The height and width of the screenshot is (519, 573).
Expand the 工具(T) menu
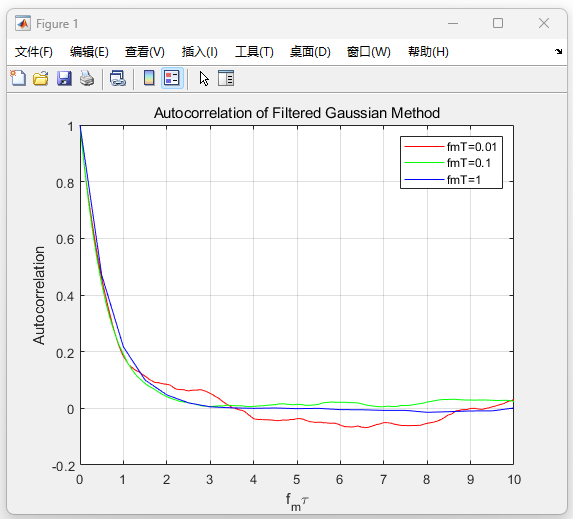[x=254, y=52]
